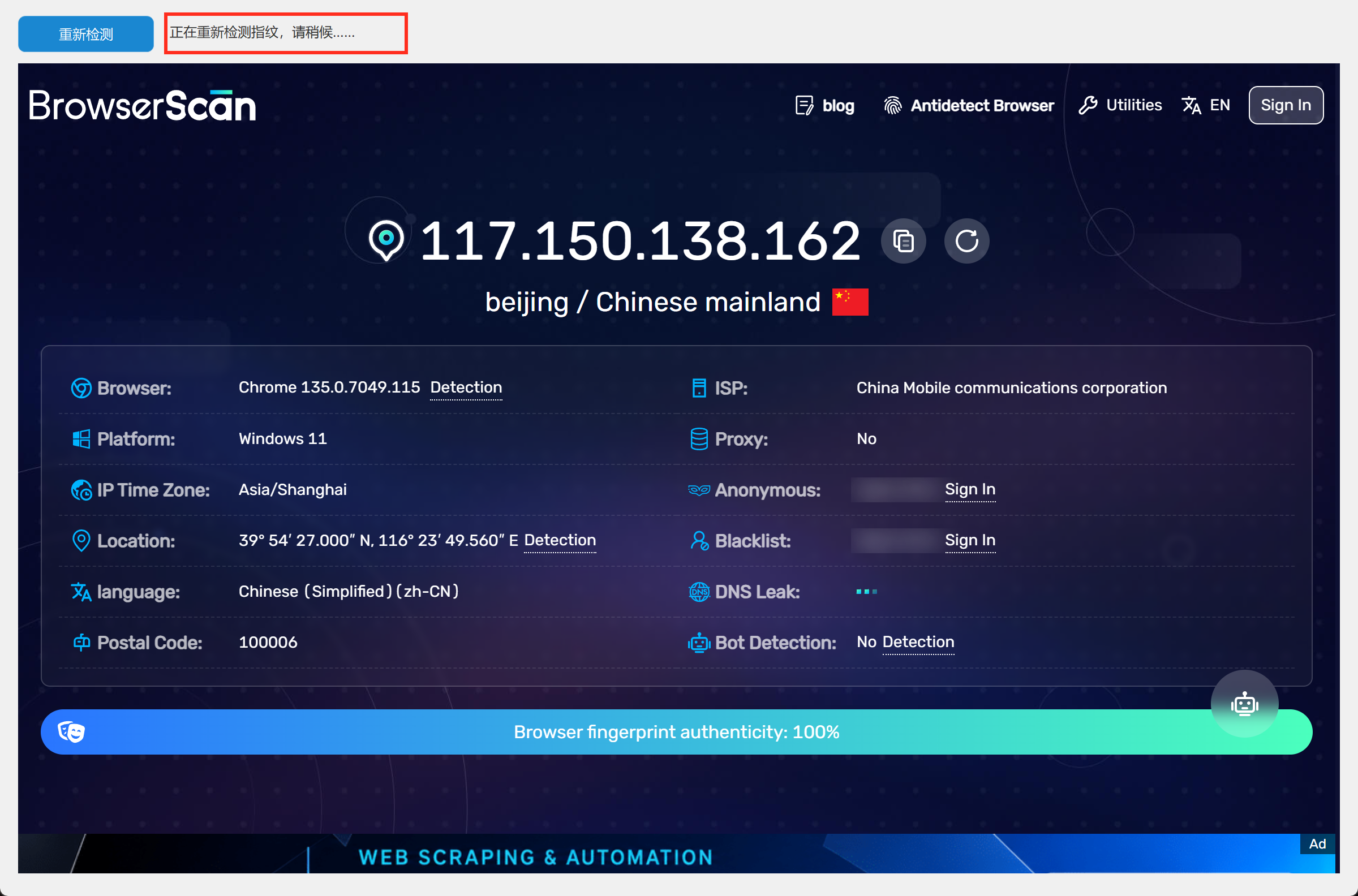The height and width of the screenshot is (896, 1358).
Task: Click Sign In beside Anonymous
Action: coord(970,489)
